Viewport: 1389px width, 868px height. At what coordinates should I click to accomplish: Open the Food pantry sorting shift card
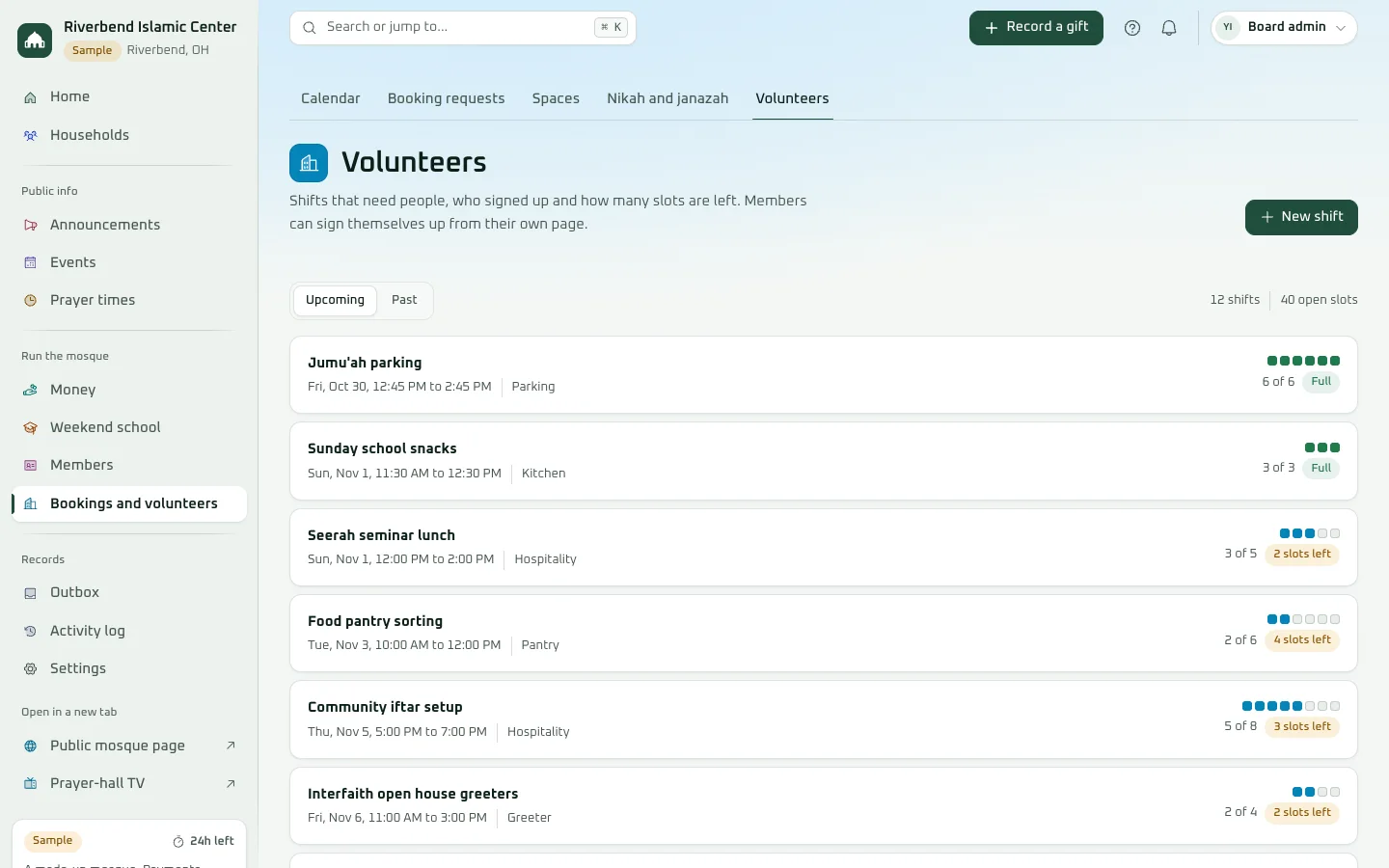pyautogui.click(x=824, y=633)
